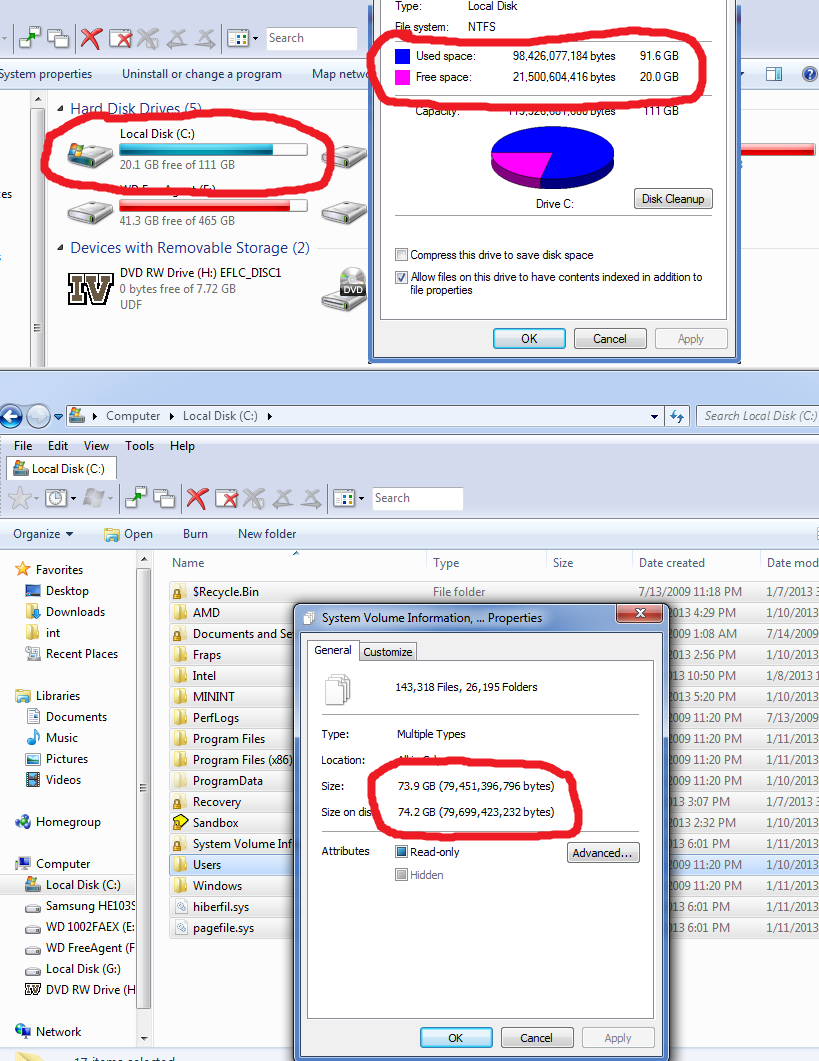This screenshot has height=1061, width=819.
Task: Click the clone-window icon in Local Disk (C:) toolbar
Action: coord(164,499)
